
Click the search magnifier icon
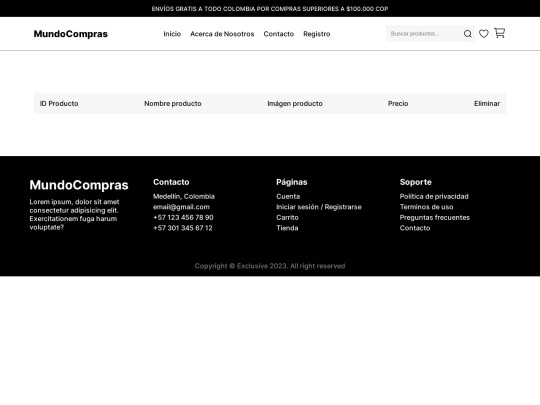[x=467, y=34]
